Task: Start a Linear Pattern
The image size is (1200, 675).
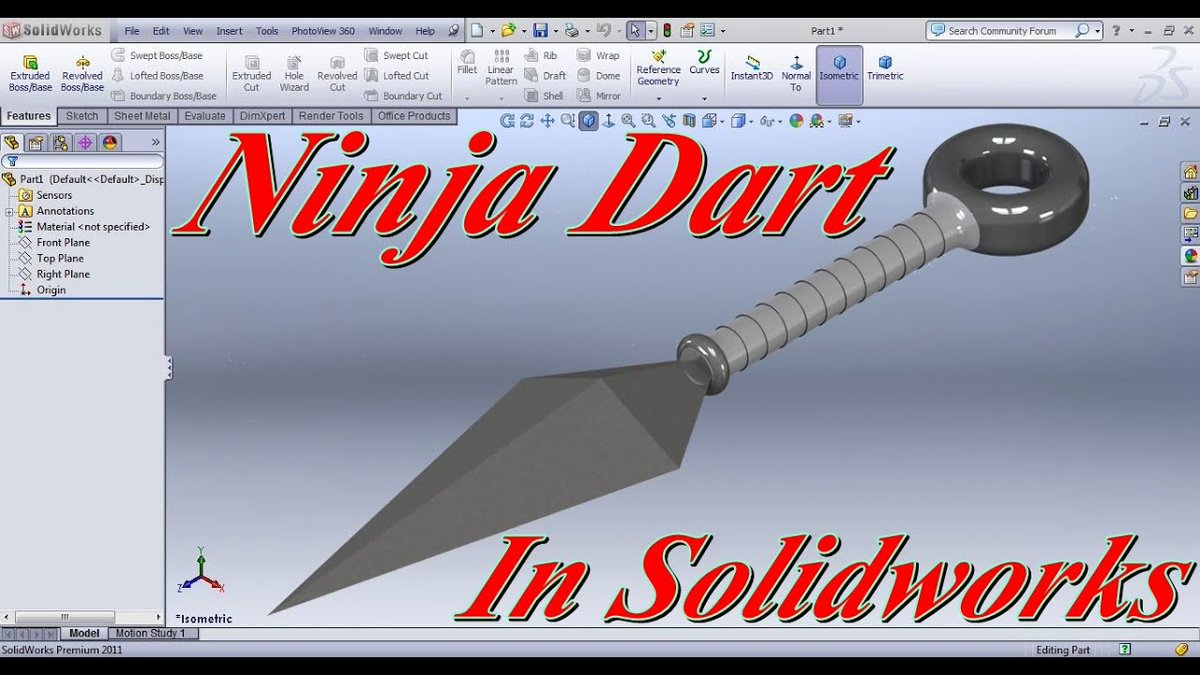Action: pos(501,67)
